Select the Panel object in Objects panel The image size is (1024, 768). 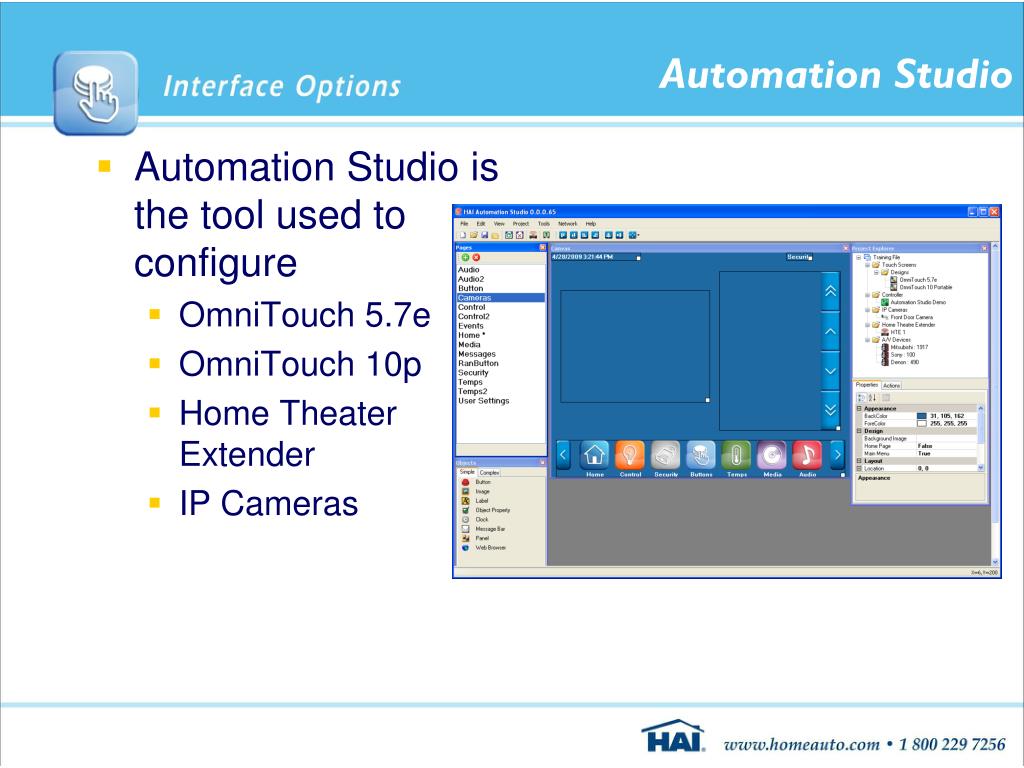(475, 538)
